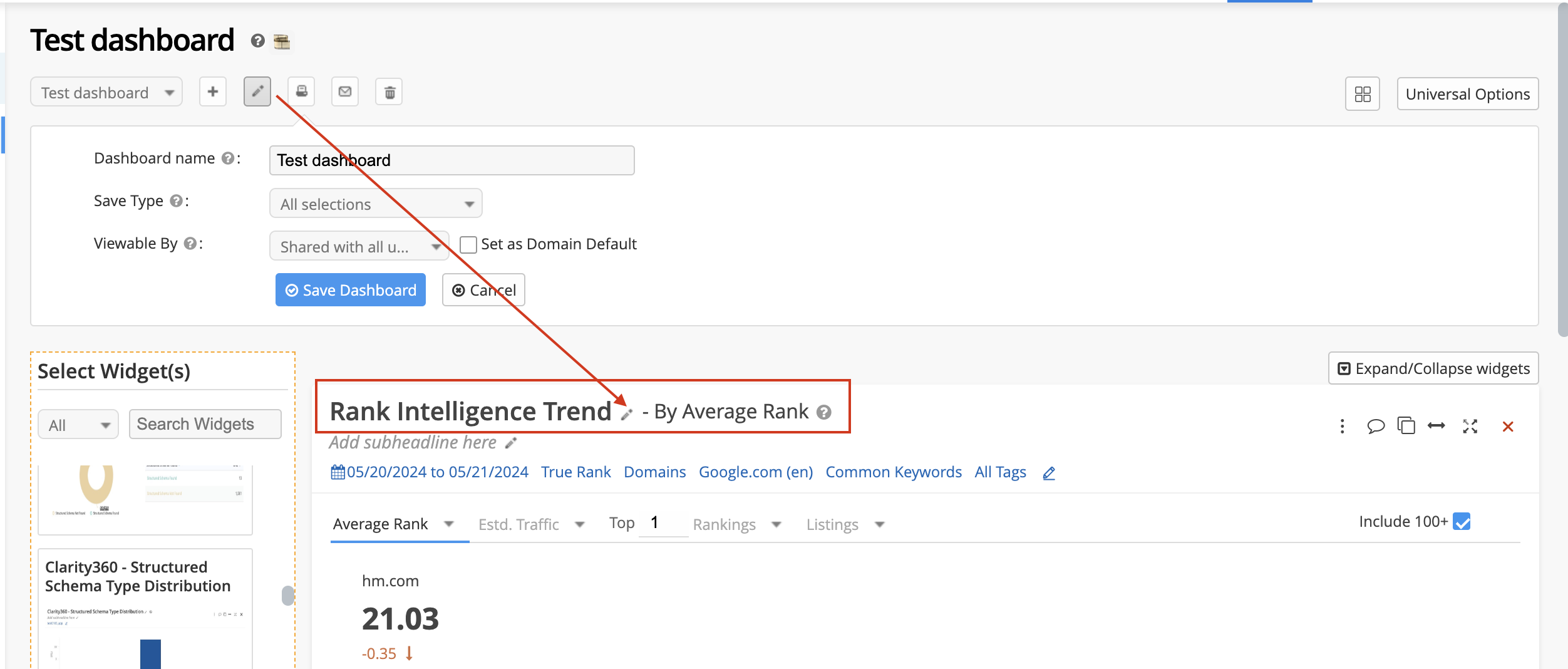Uncheck the Include 100+ checkbox
Image resolution: width=1568 pixels, height=669 pixels.
coord(1462,522)
